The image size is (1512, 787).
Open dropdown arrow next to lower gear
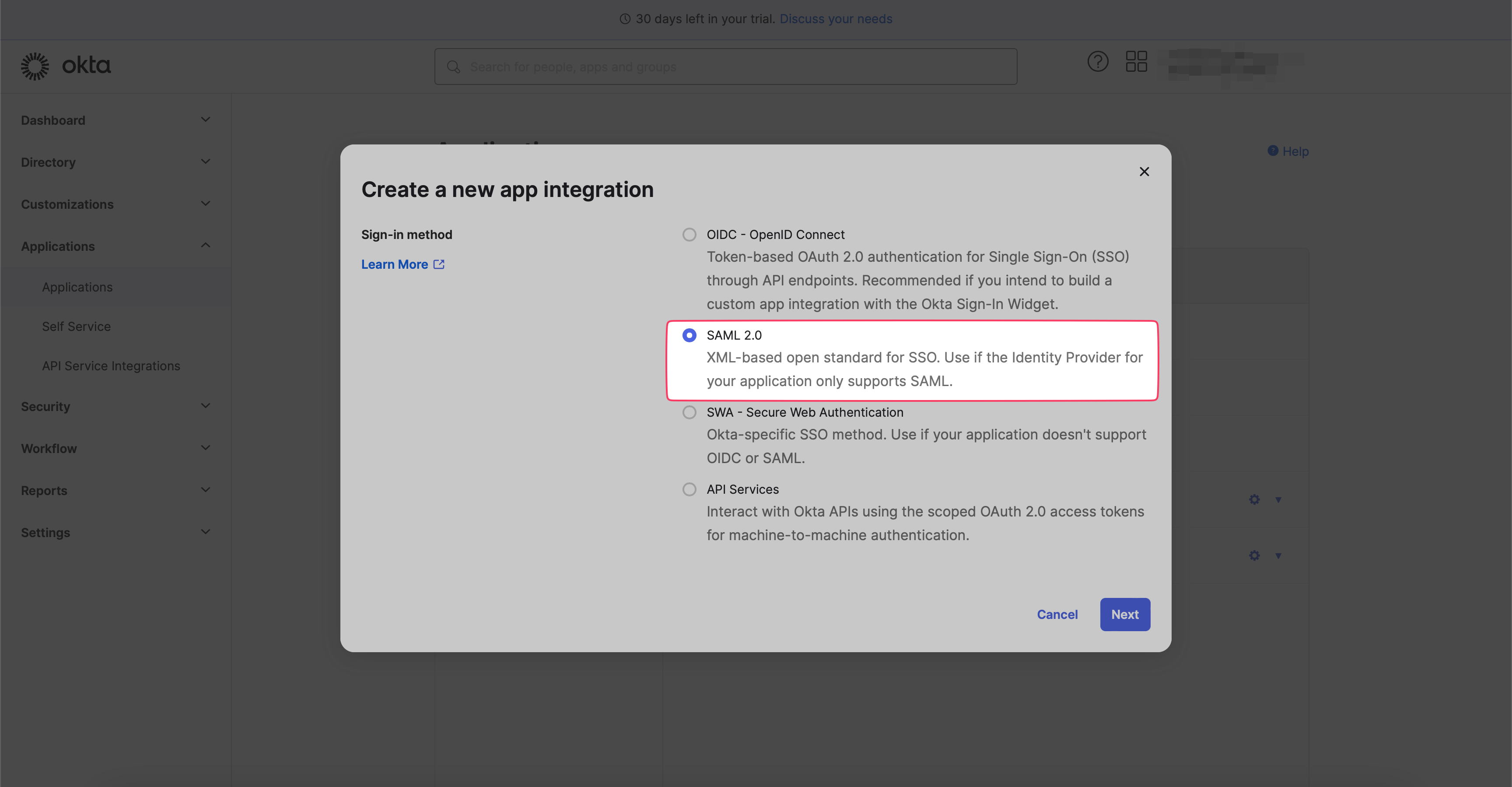1278,555
